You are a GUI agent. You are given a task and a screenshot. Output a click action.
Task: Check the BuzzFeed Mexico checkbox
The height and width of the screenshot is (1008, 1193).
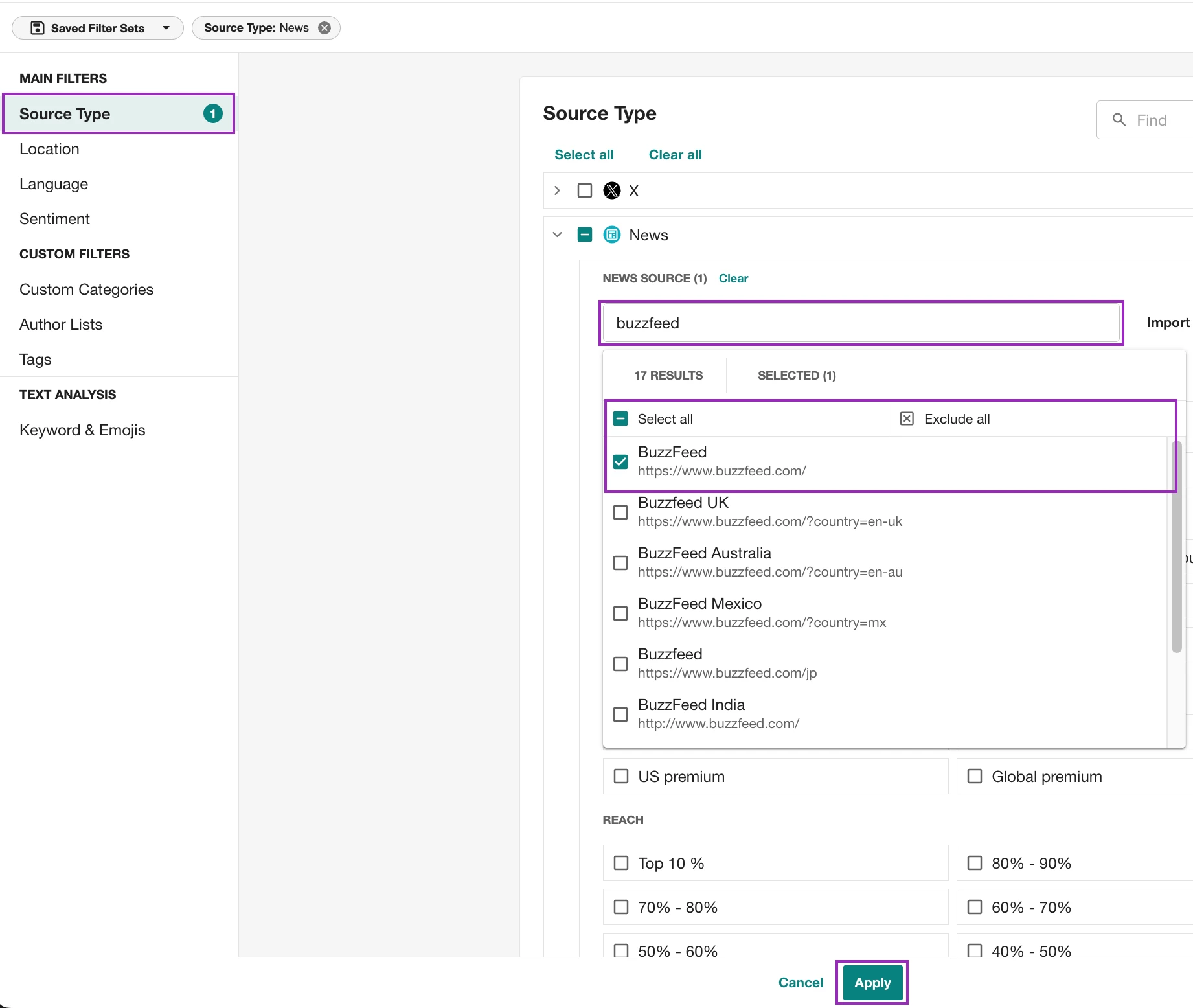620,613
